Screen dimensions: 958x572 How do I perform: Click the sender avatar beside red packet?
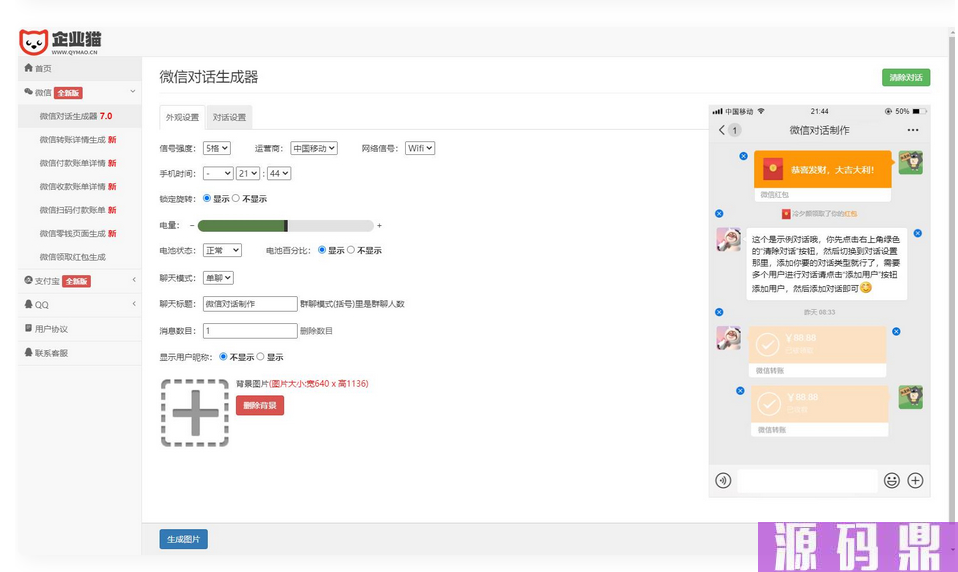point(910,163)
